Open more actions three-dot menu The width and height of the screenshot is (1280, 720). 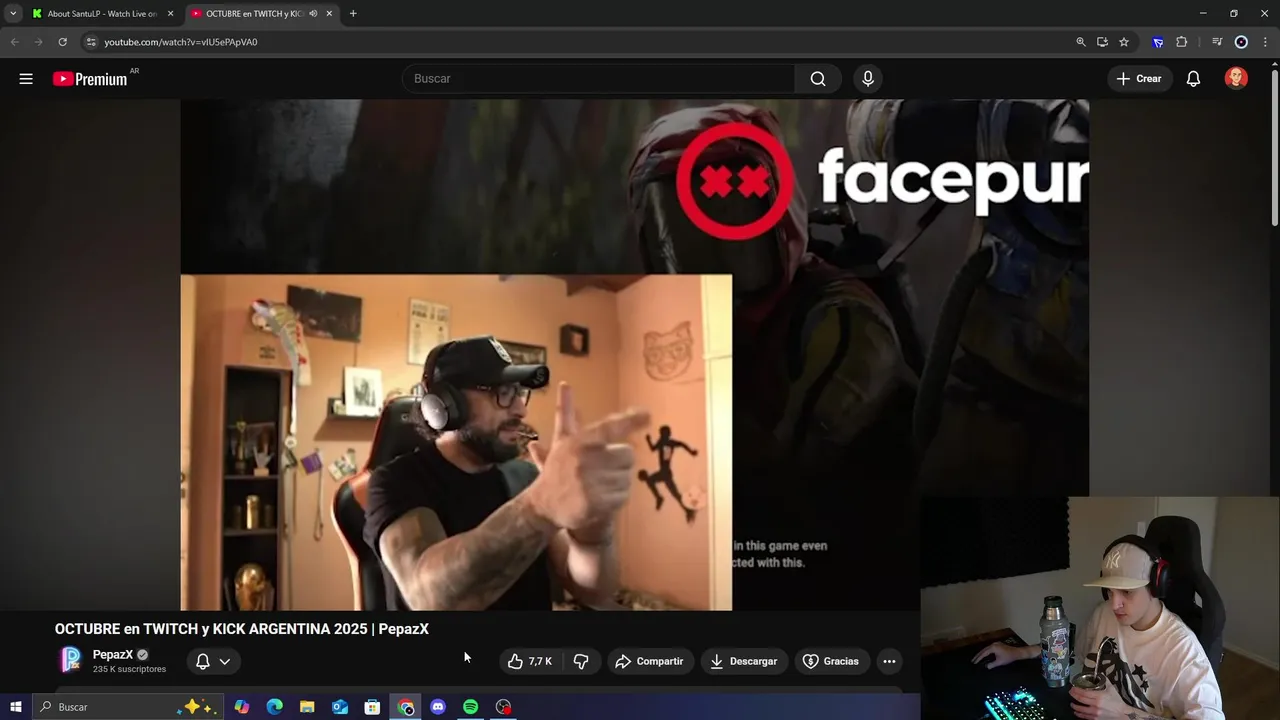coord(889,661)
